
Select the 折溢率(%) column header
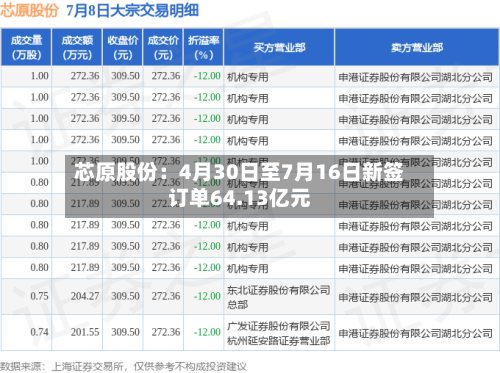pyautogui.click(x=203, y=47)
